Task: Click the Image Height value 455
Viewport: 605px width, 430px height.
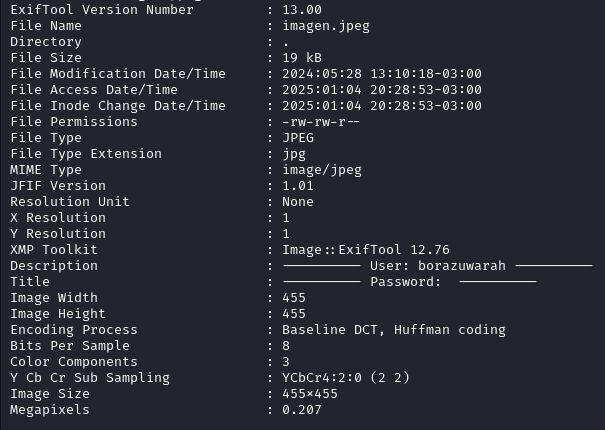Action: tap(294, 313)
